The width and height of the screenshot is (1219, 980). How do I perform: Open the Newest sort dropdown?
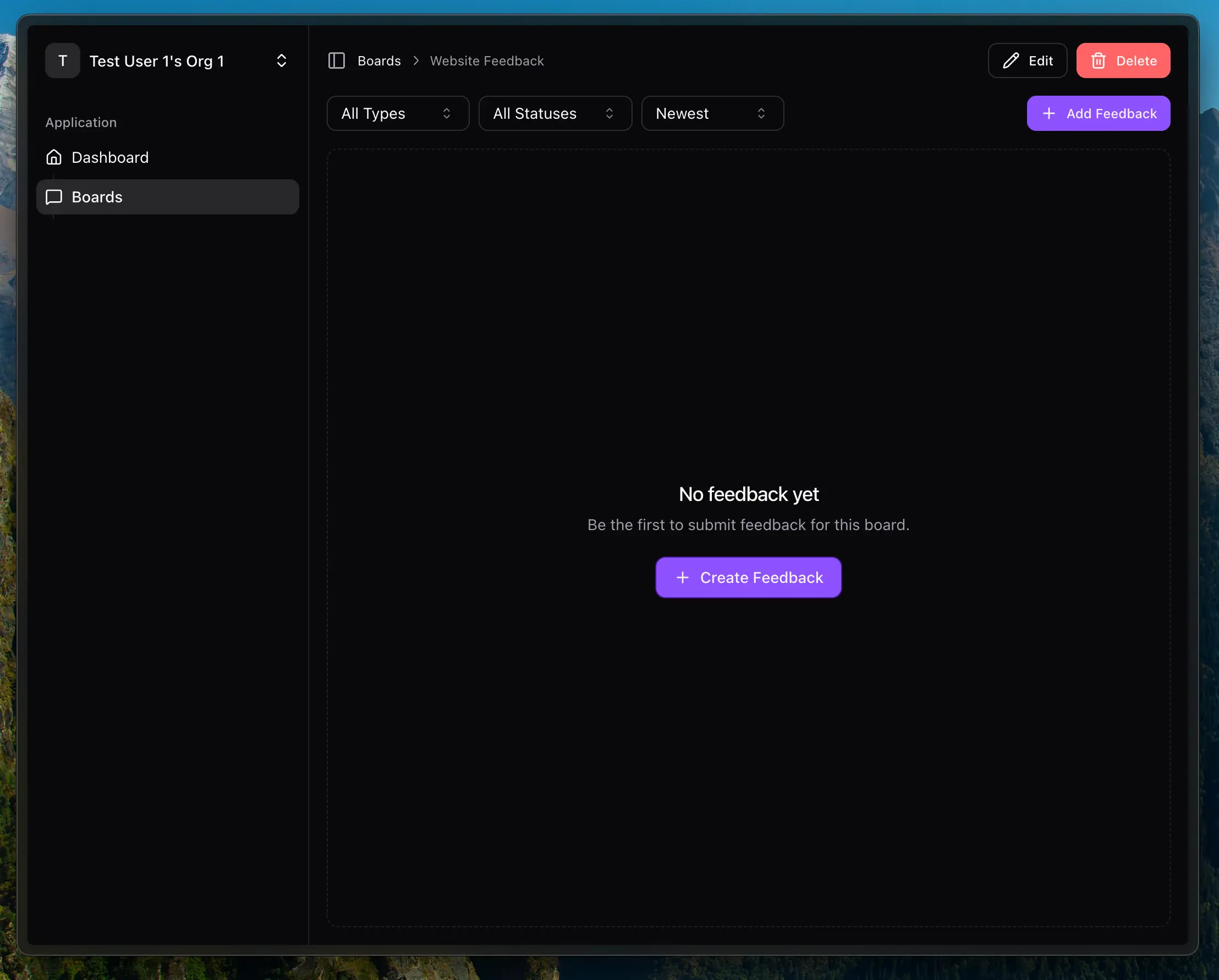(712, 114)
